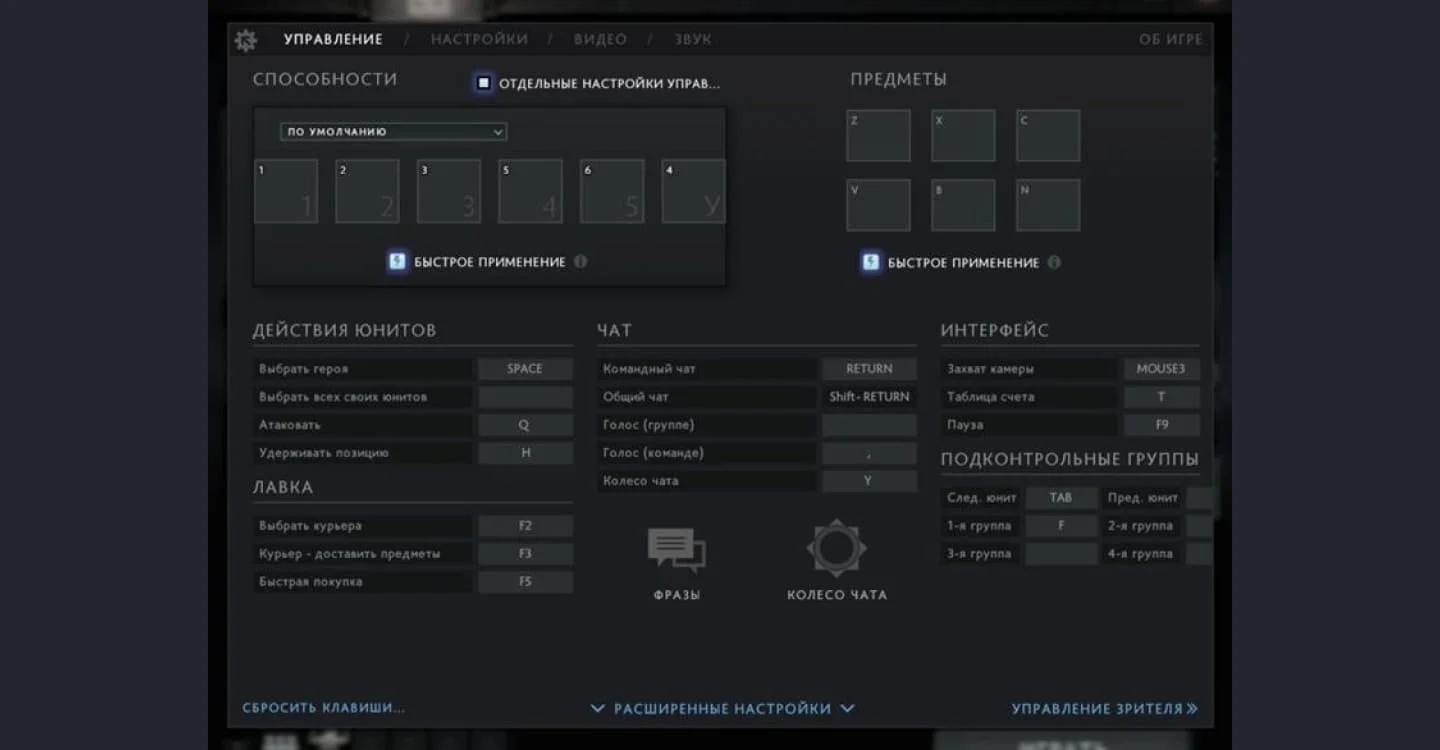Click the Атаковать label
The width and height of the screenshot is (1440, 750).
point(290,425)
